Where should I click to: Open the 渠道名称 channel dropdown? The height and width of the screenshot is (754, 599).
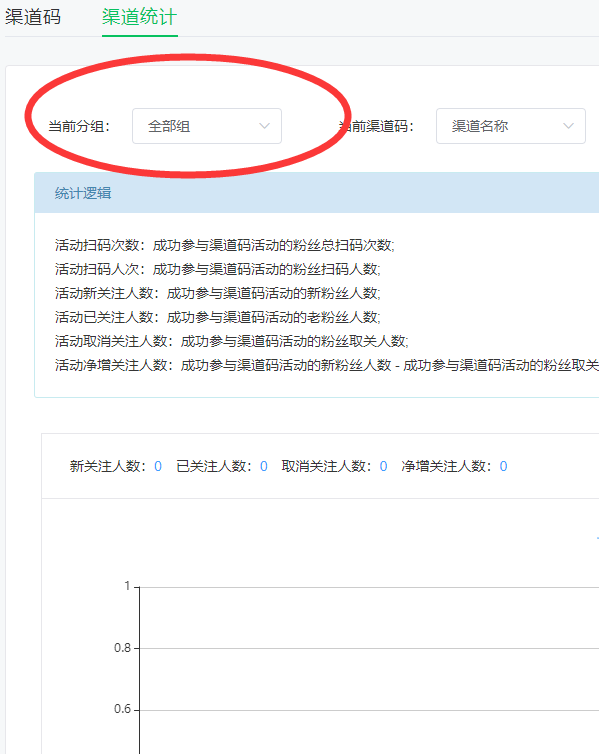click(511, 126)
